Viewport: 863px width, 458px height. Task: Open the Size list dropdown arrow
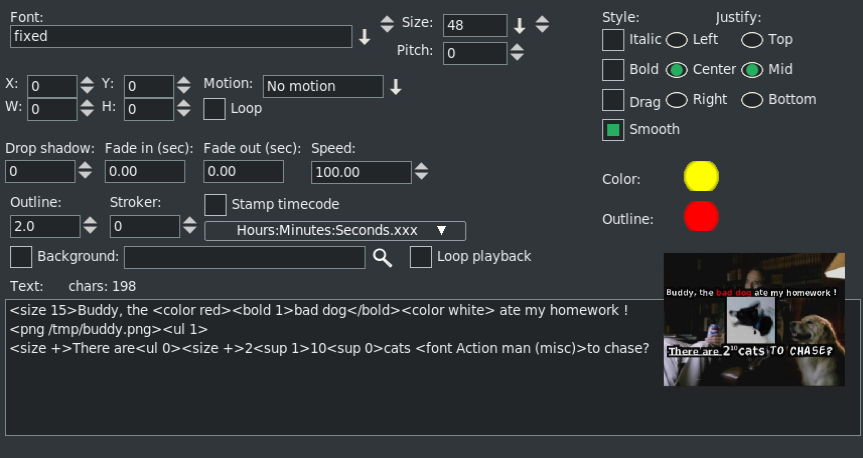[x=519, y=25]
